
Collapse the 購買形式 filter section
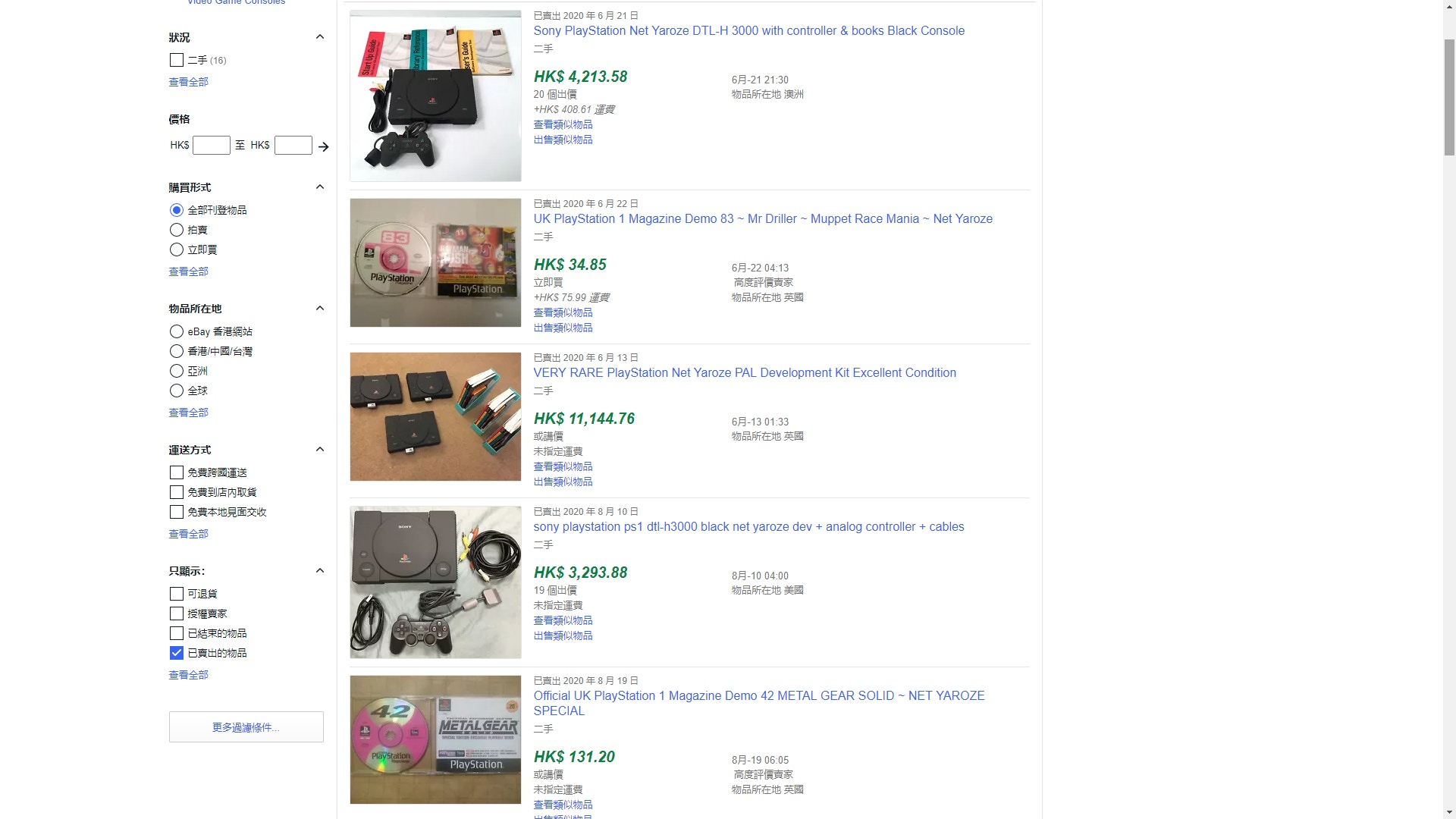[x=320, y=187]
